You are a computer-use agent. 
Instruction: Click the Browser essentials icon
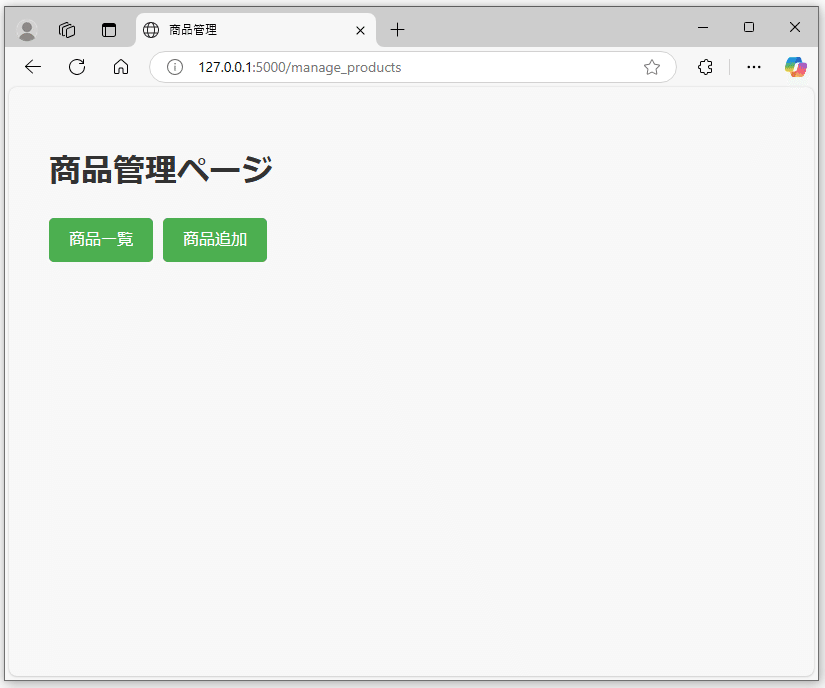point(705,67)
